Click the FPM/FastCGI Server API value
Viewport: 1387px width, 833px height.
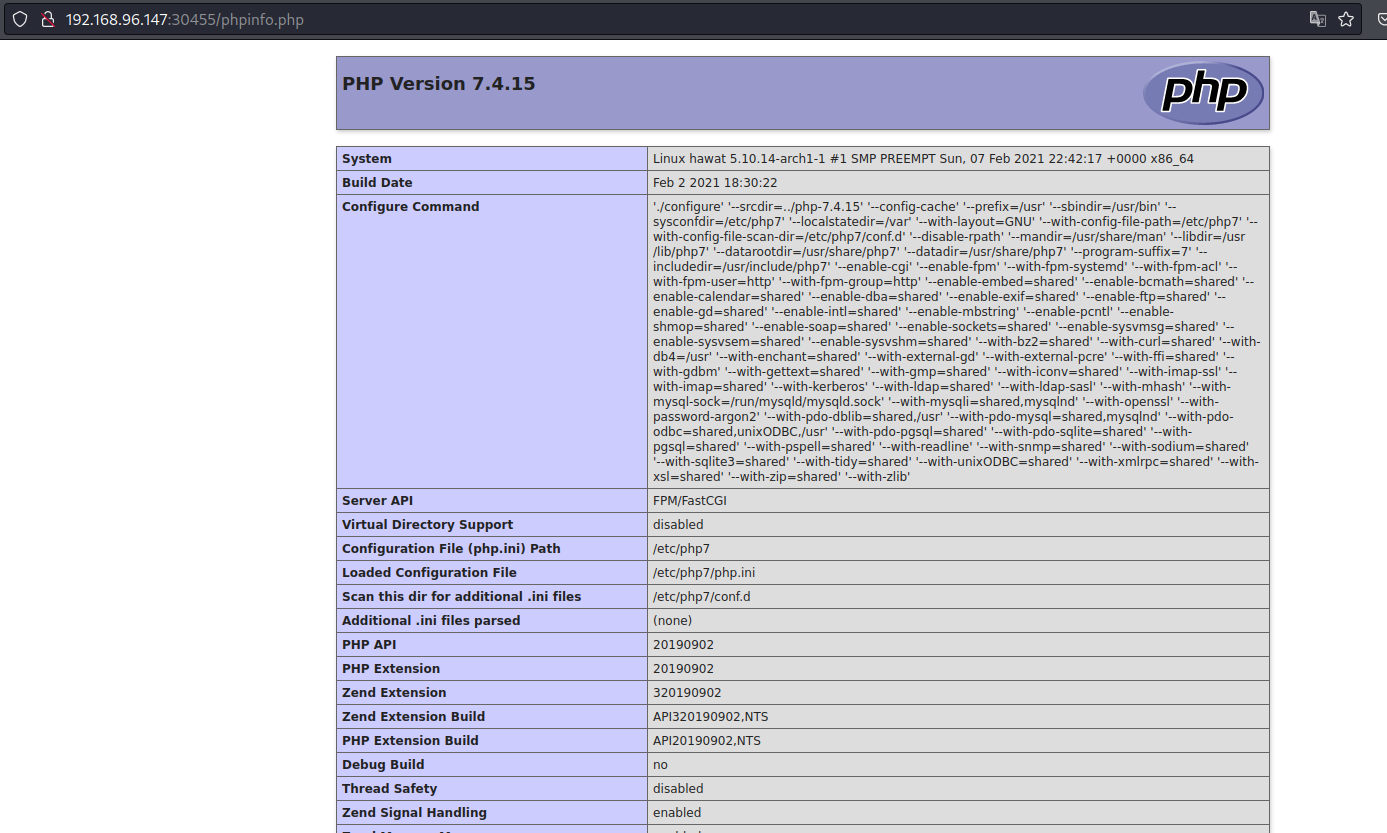pyautogui.click(x=689, y=501)
